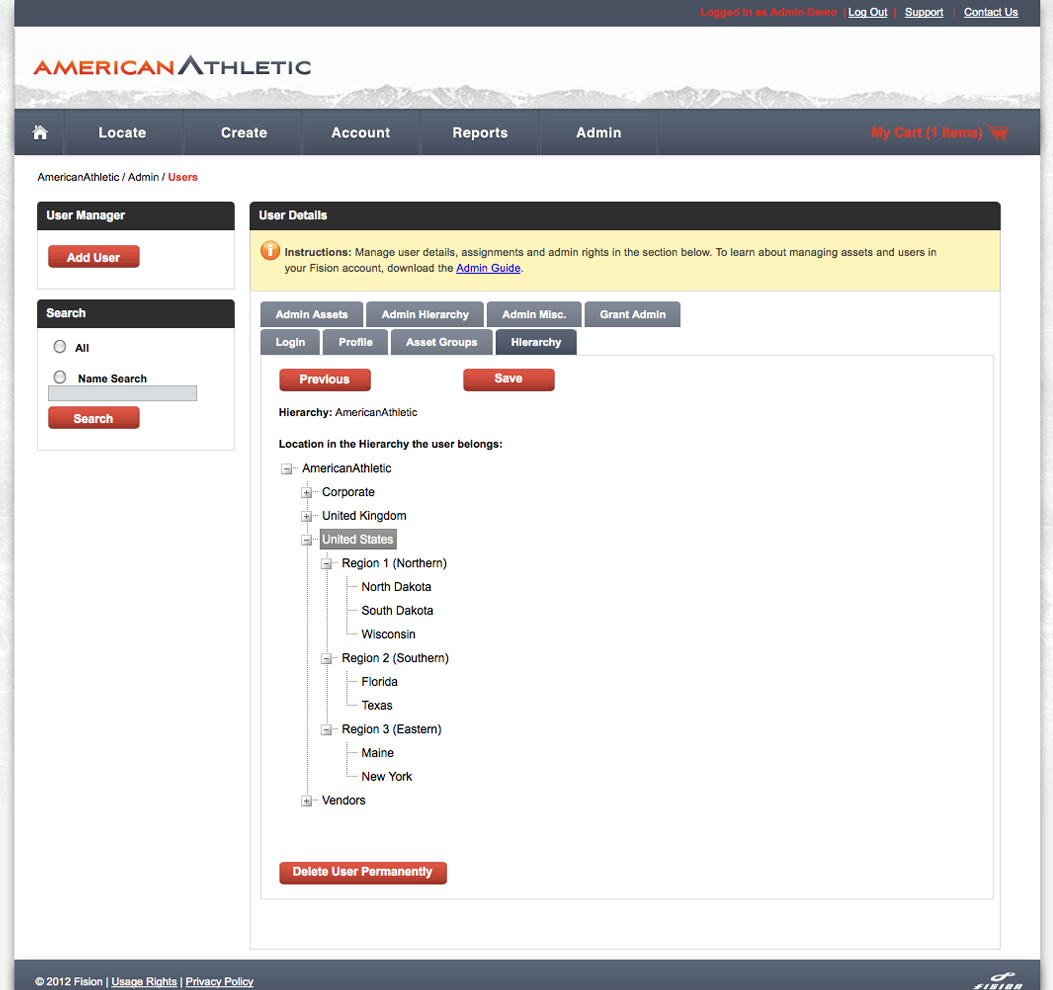Open Usage Rights footer link
Screen dimensions: 1053x990
tap(144, 981)
